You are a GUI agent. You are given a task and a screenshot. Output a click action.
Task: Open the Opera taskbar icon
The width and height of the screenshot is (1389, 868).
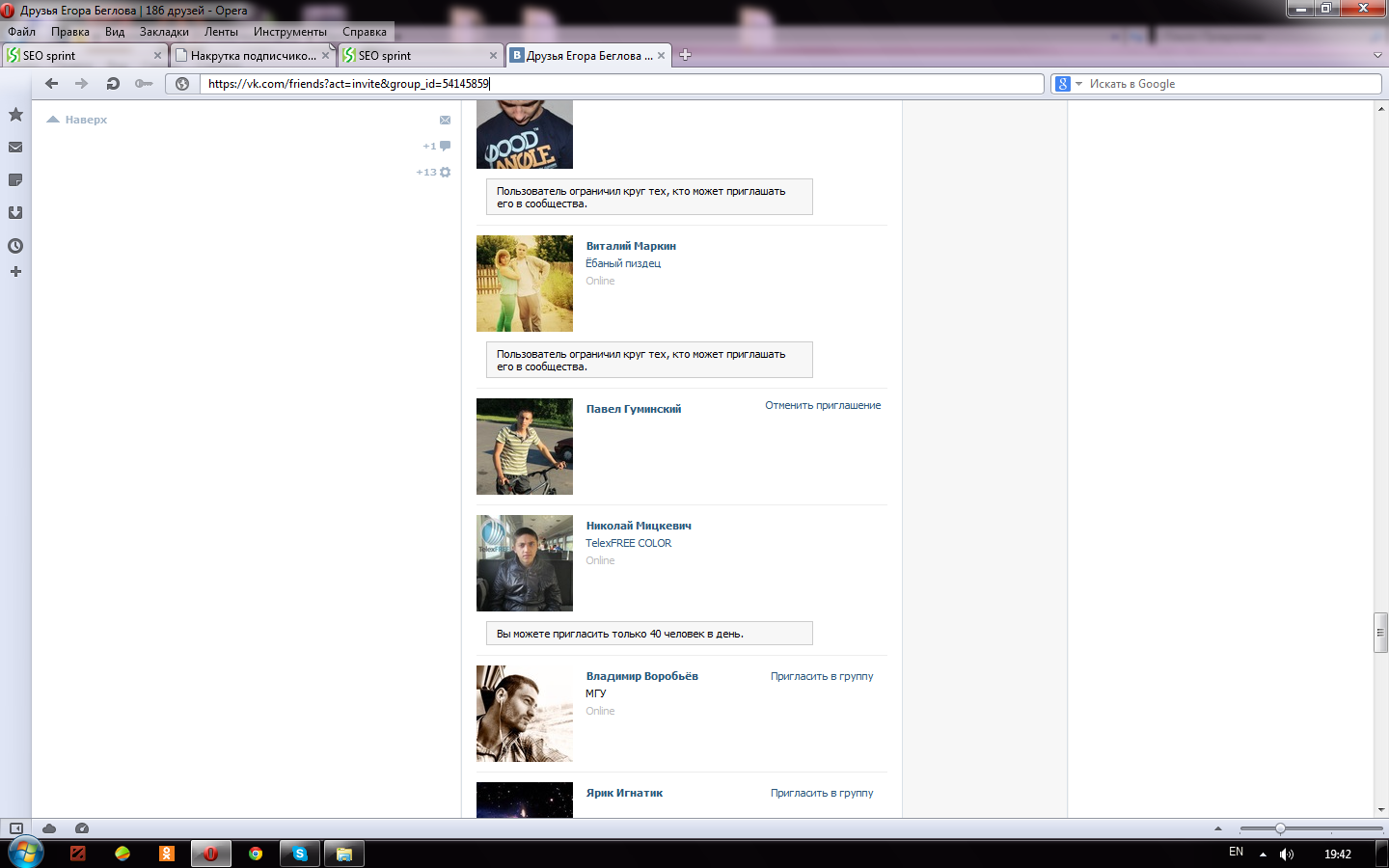[210, 854]
